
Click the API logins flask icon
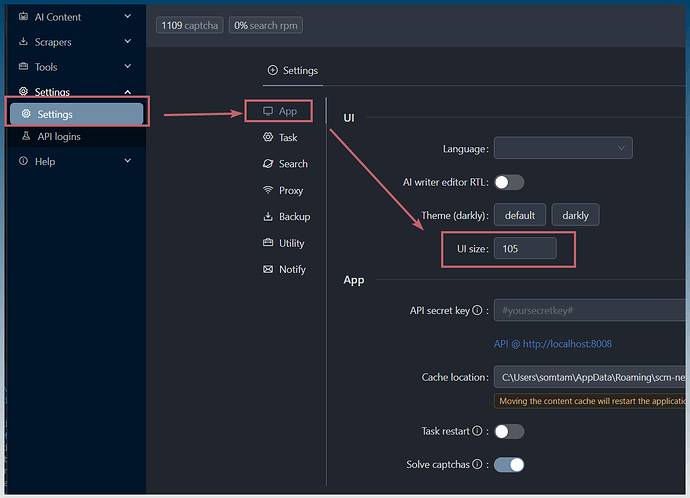pyautogui.click(x=26, y=136)
